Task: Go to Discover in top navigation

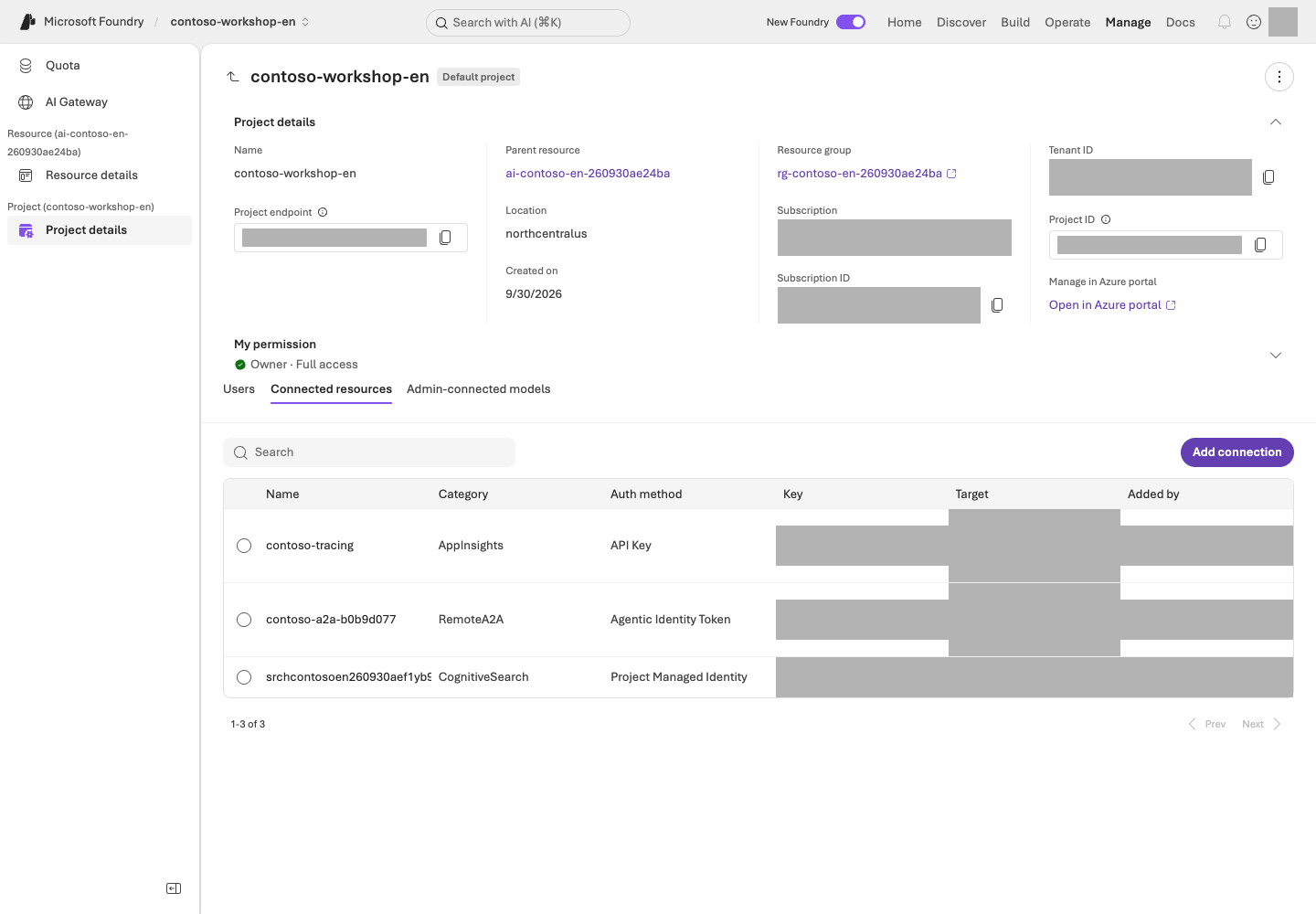Action: (961, 22)
